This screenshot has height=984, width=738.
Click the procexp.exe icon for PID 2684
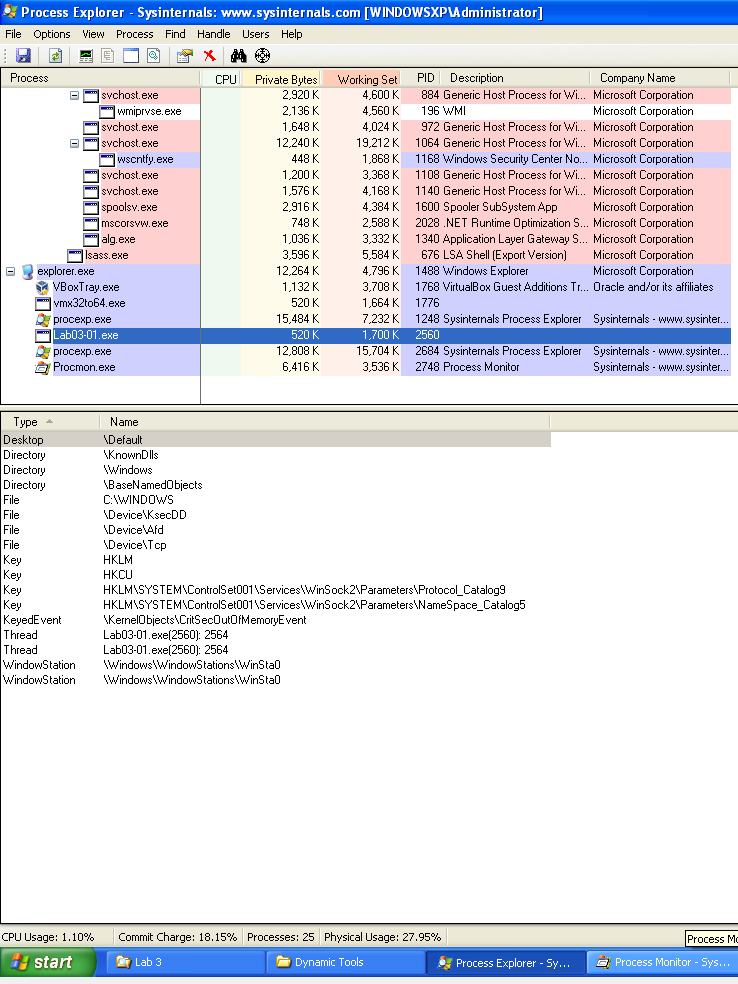coord(43,351)
